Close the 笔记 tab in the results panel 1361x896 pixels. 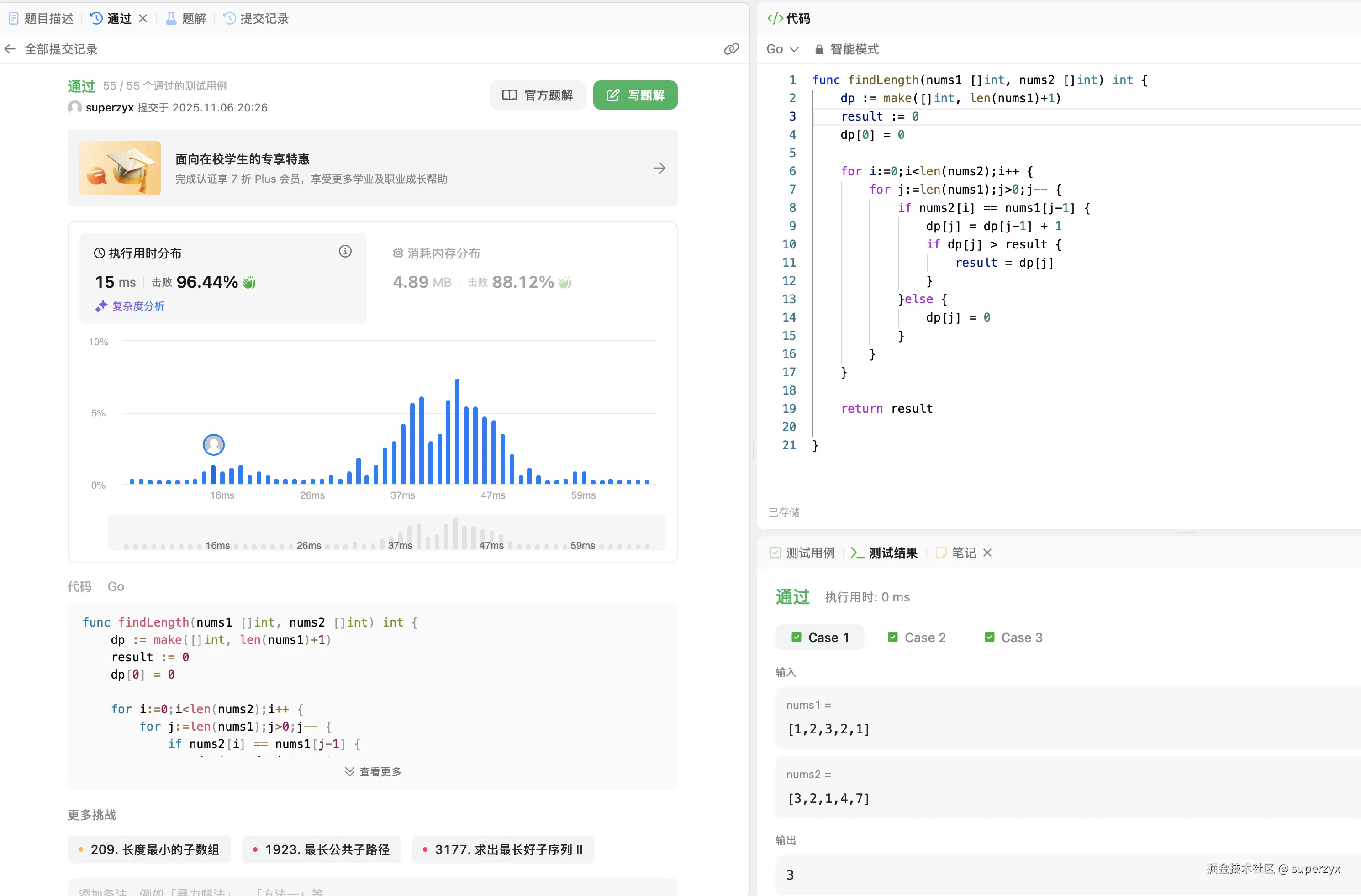[987, 553]
